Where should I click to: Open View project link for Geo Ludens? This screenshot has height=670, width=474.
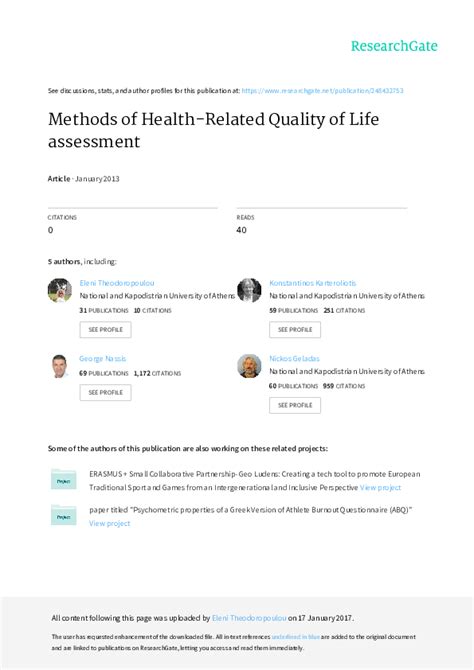[x=380, y=488]
